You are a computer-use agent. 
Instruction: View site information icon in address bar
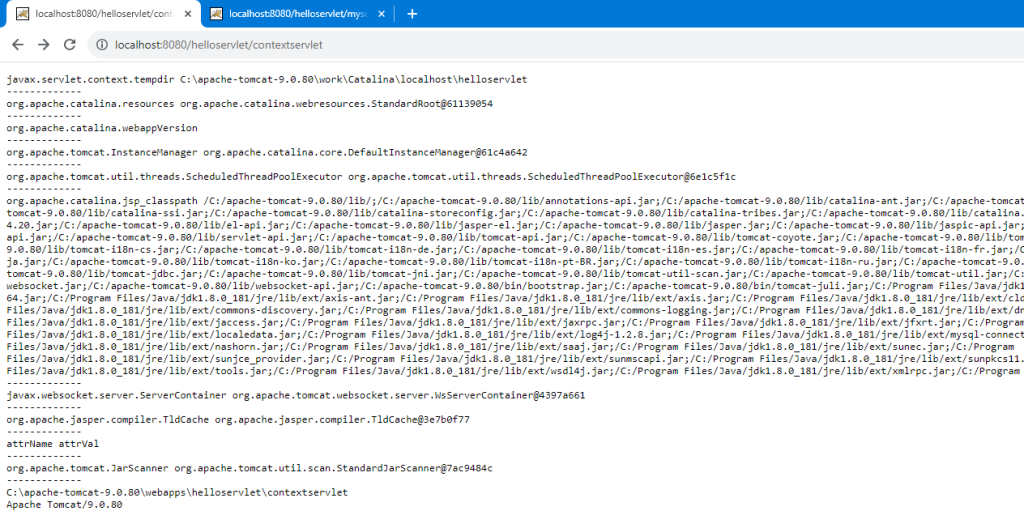coord(102,45)
